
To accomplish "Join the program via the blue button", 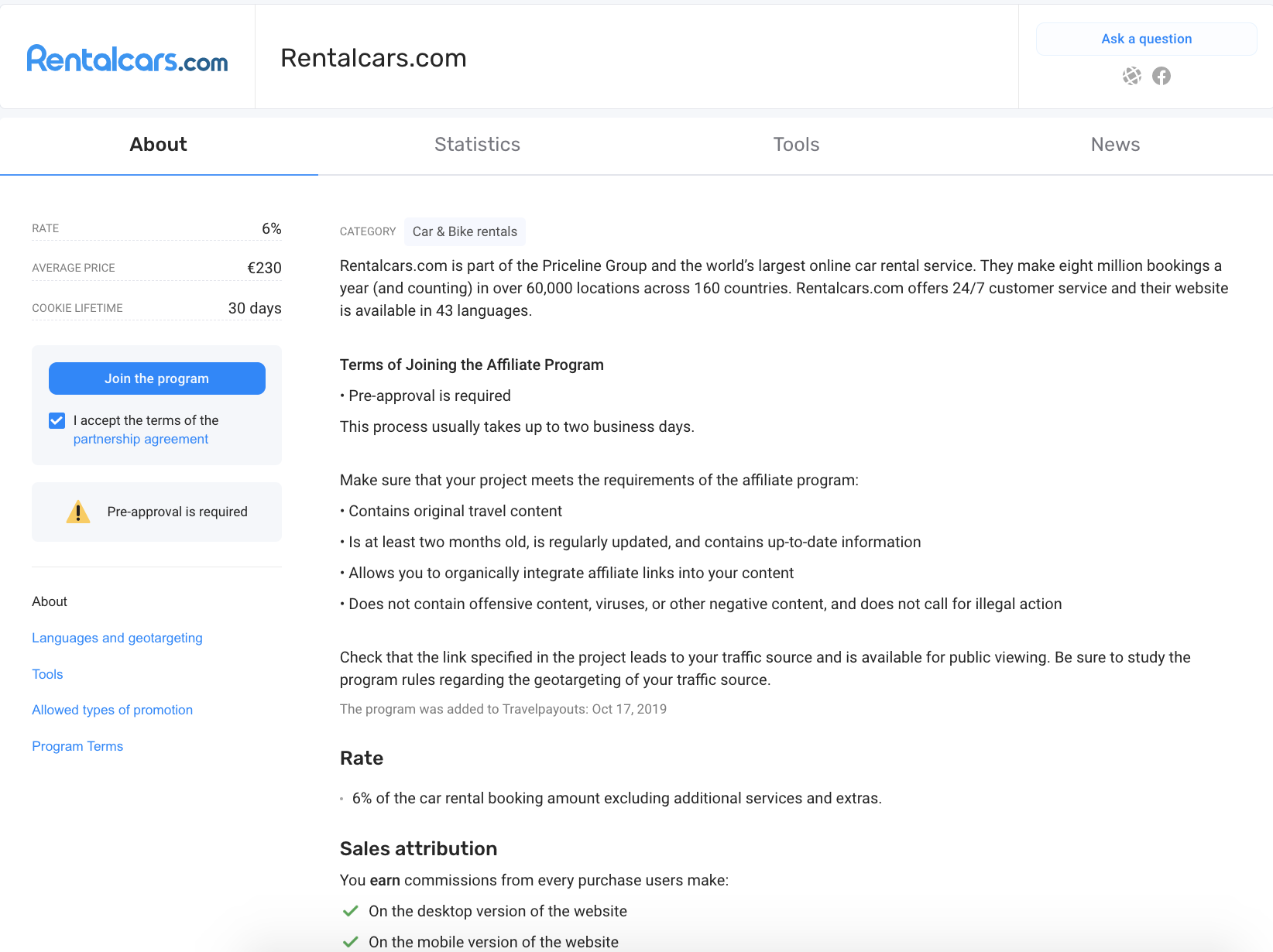I will [157, 378].
